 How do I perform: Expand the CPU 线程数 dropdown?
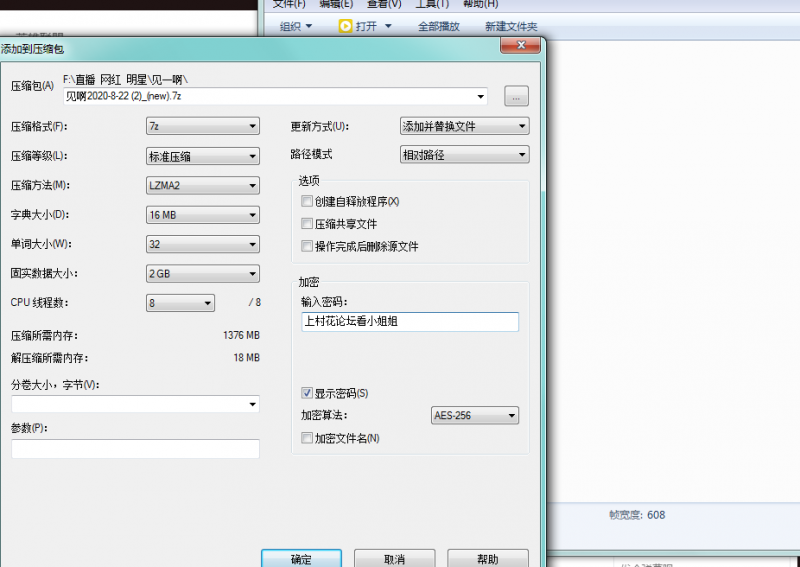[180, 302]
